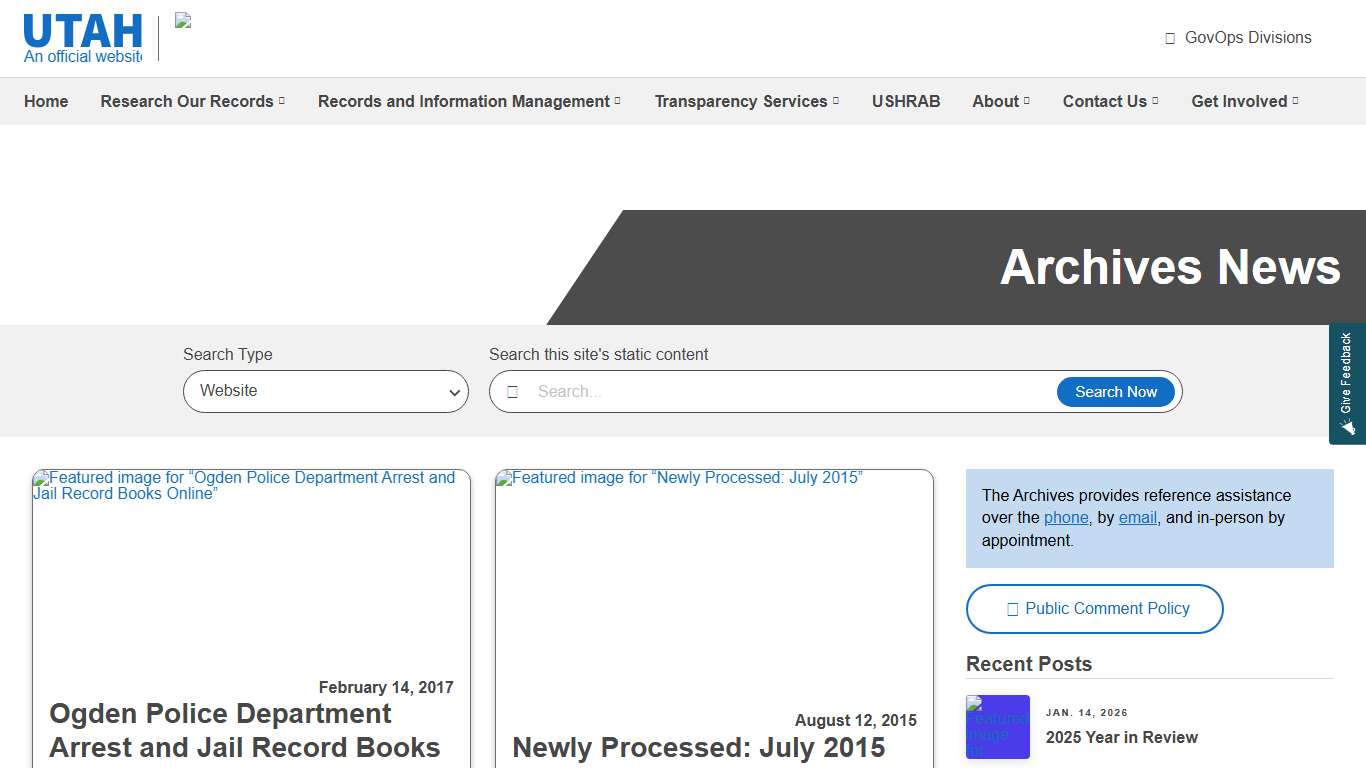Click the icon beside GovOps Divisions
This screenshot has height=768, width=1366.
(x=1170, y=38)
